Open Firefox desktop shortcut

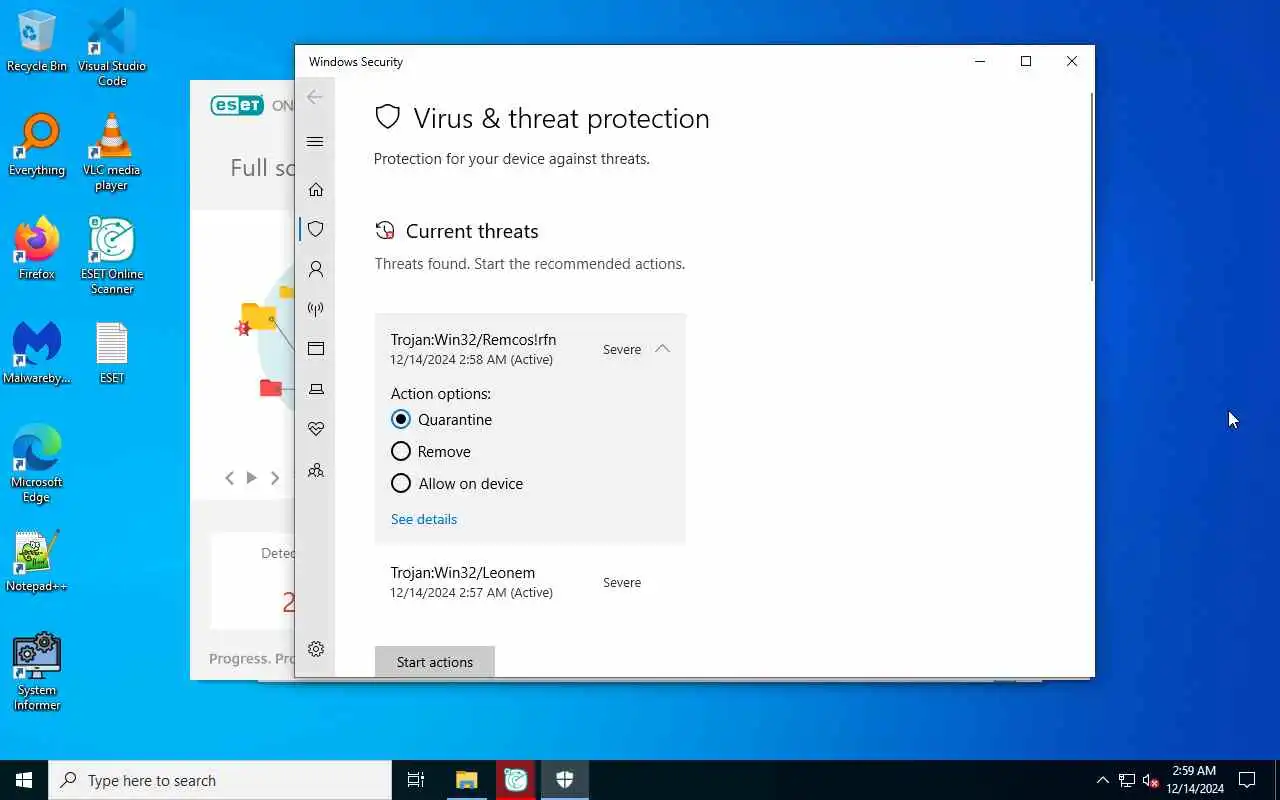37,249
